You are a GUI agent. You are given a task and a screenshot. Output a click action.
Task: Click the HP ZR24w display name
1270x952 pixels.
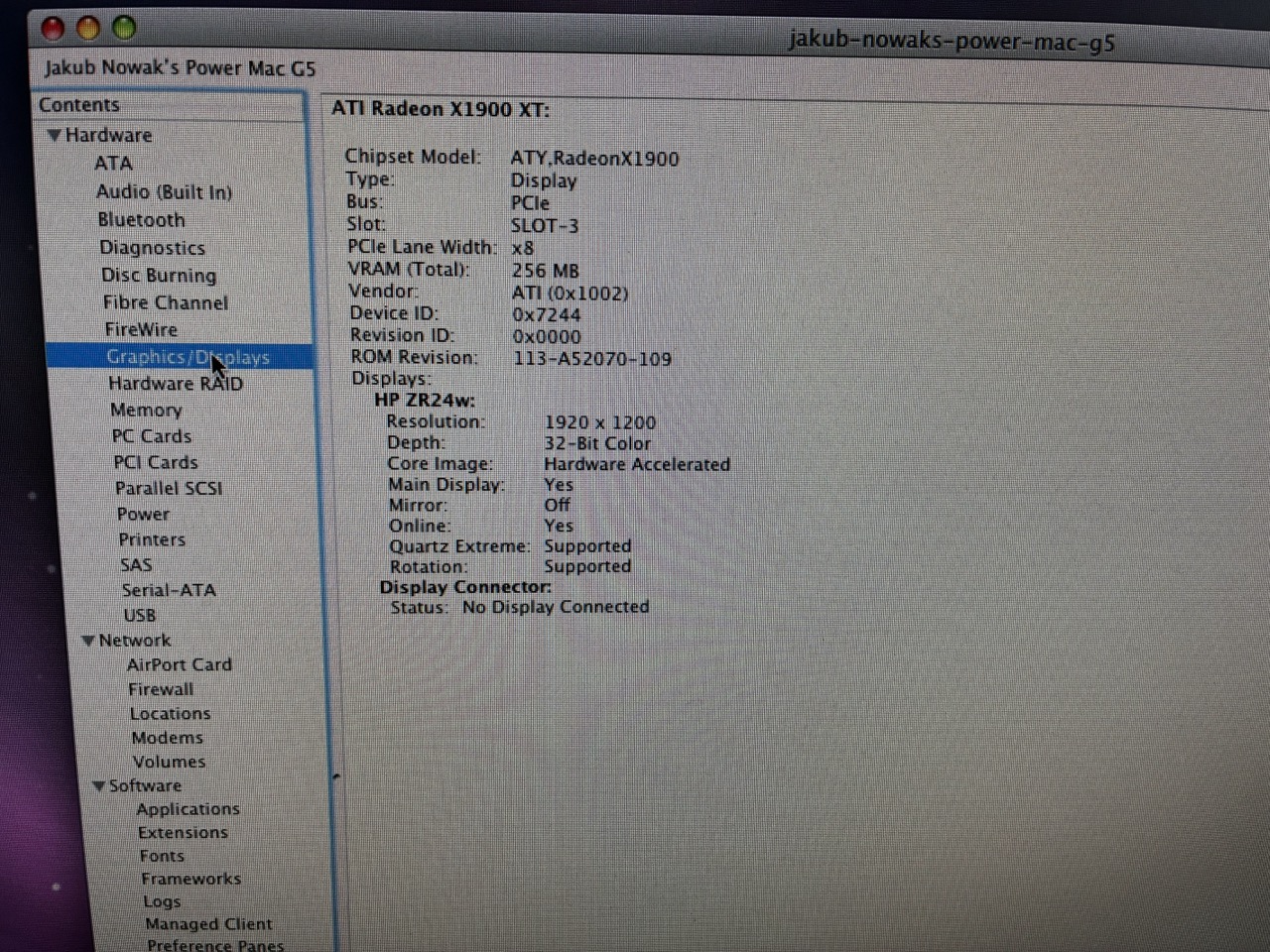pos(425,402)
